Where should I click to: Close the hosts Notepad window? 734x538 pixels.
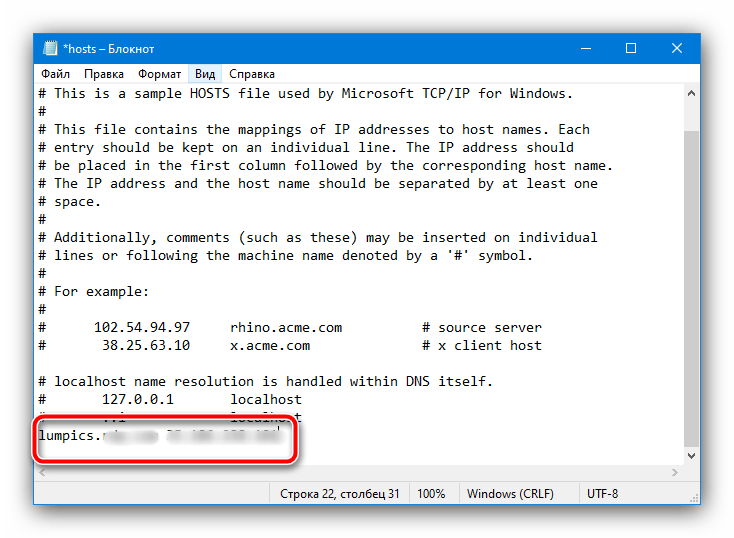coord(676,48)
